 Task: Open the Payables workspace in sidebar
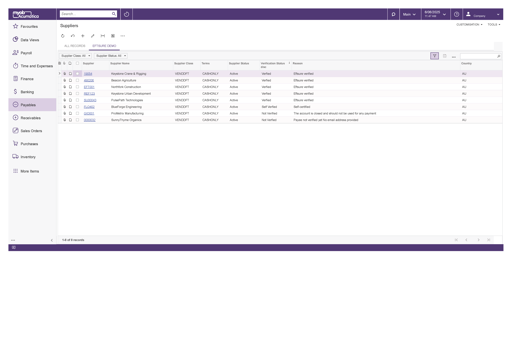32,105
